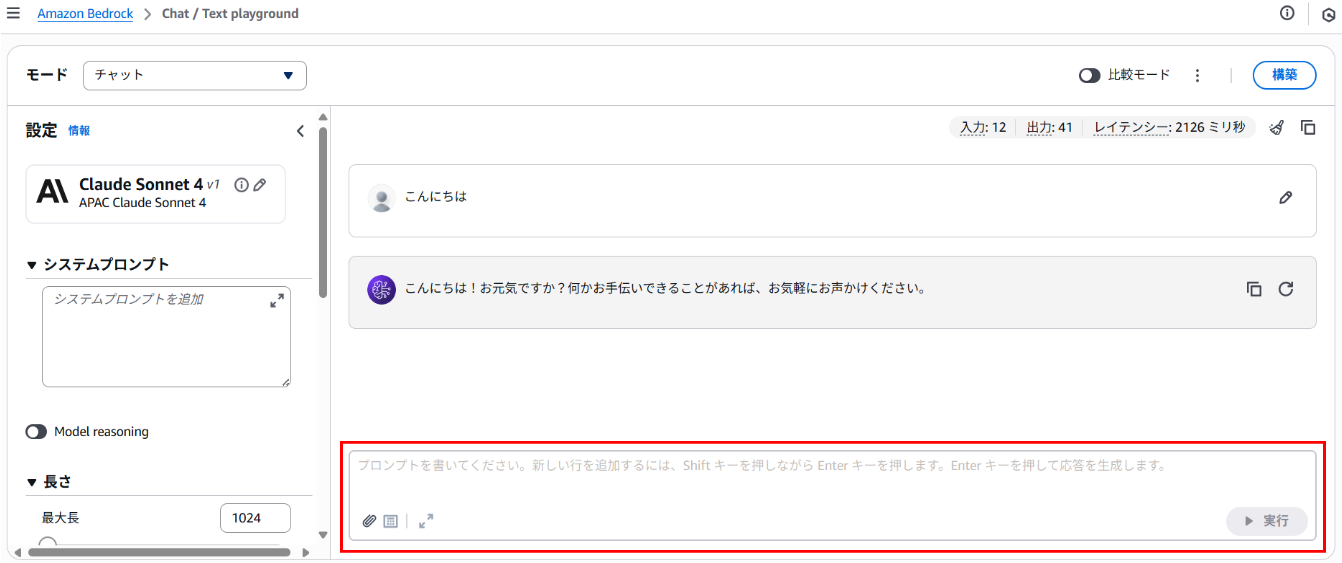The image size is (1342, 563).
Task: Click the paperclip attach file icon
Action: (369, 521)
